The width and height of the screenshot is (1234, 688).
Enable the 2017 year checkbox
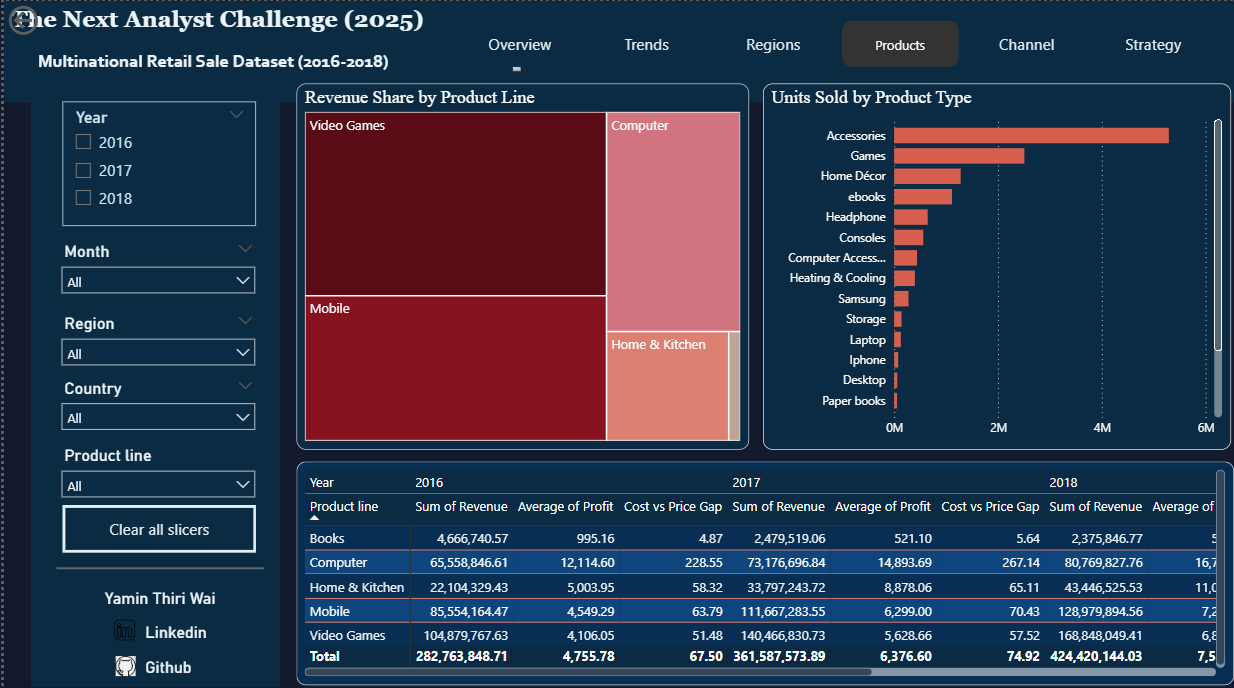tap(84, 170)
